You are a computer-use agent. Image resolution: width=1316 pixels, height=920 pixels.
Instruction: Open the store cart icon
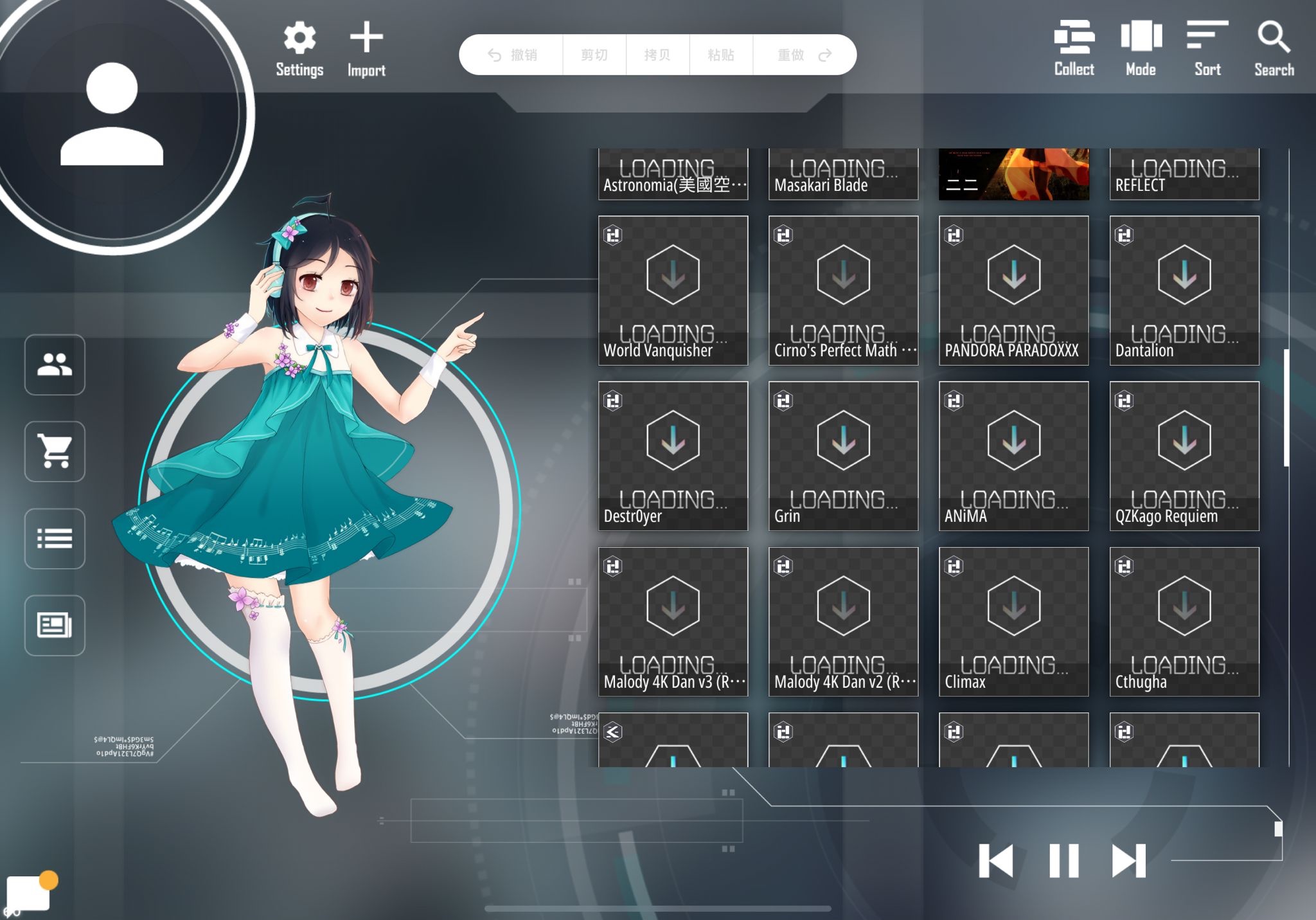coord(55,451)
